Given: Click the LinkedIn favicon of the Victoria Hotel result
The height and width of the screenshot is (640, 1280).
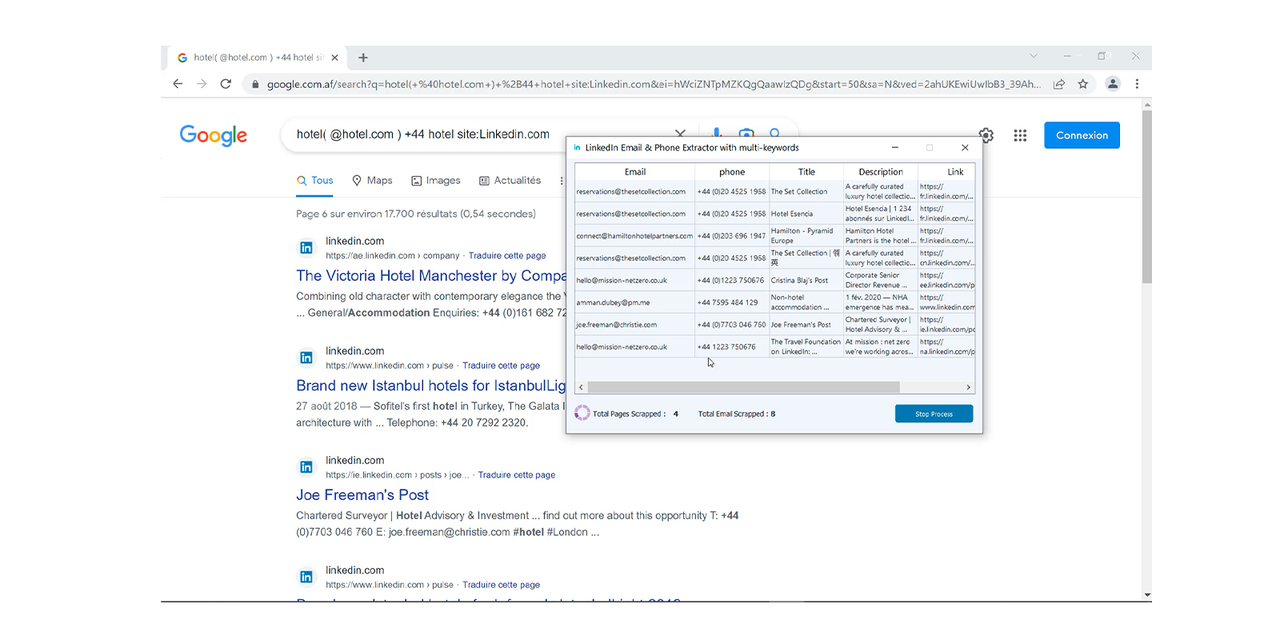Looking at the screenshot, I should click(307, 248).
